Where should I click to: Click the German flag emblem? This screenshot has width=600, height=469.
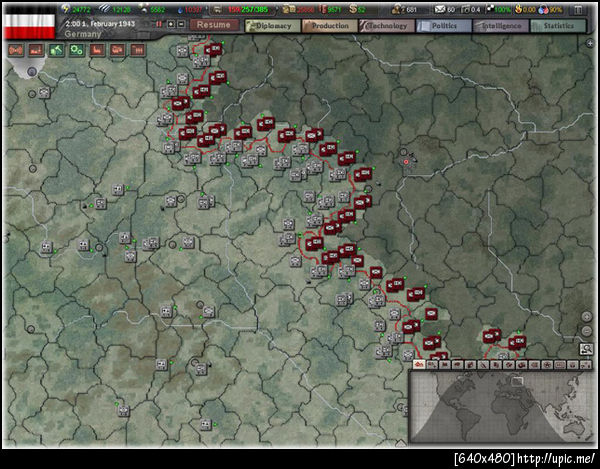[29, 25]
